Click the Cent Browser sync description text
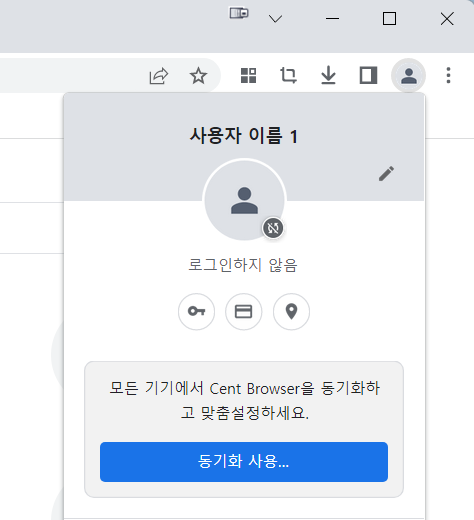The image size is (474, 520). coord(244,401)
